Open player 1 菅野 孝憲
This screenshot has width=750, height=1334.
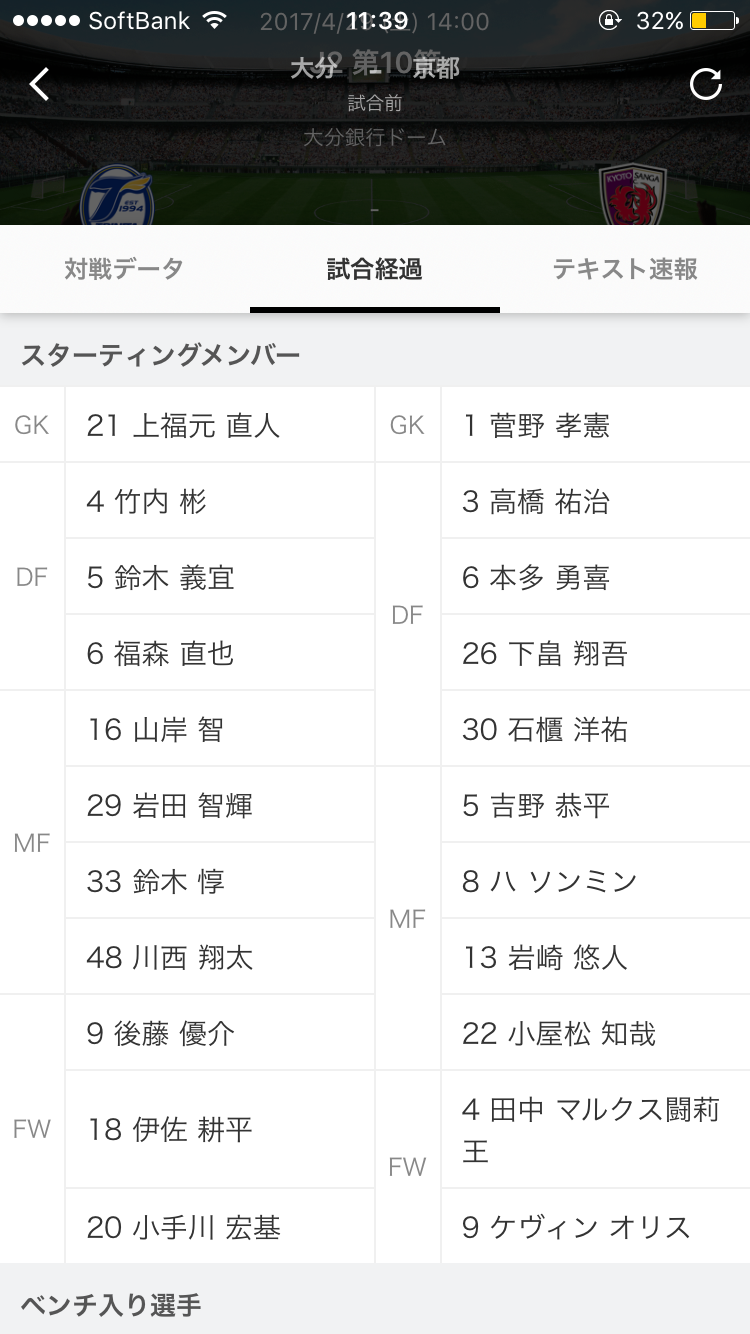[594, 425]
